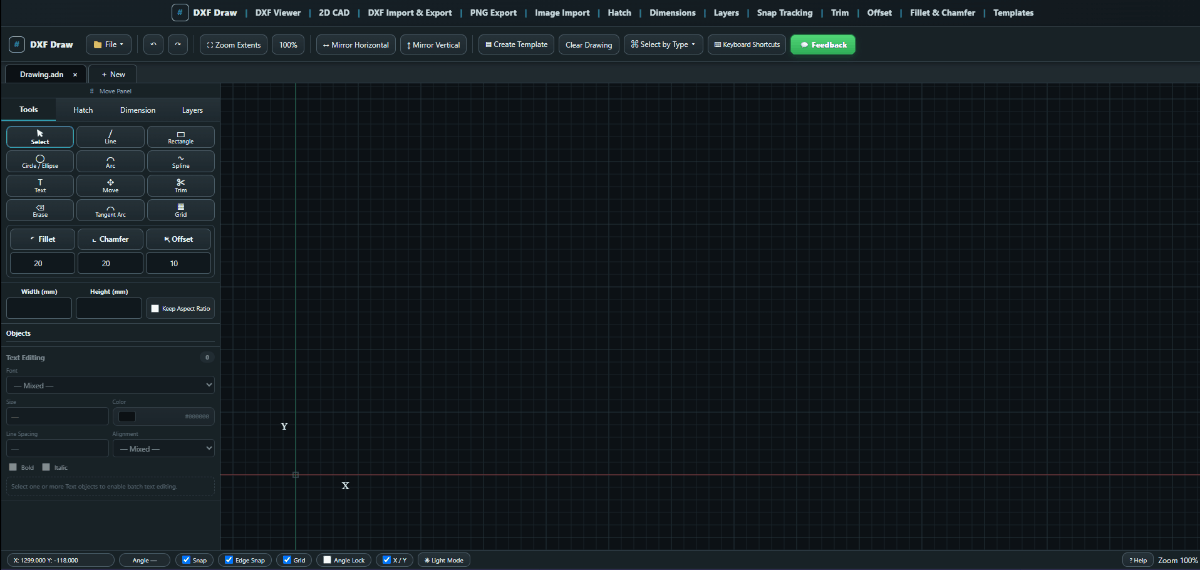Screen dimensions: 1200x570
Task: Close the Drawing.adn tab
Action: [75, 74]
